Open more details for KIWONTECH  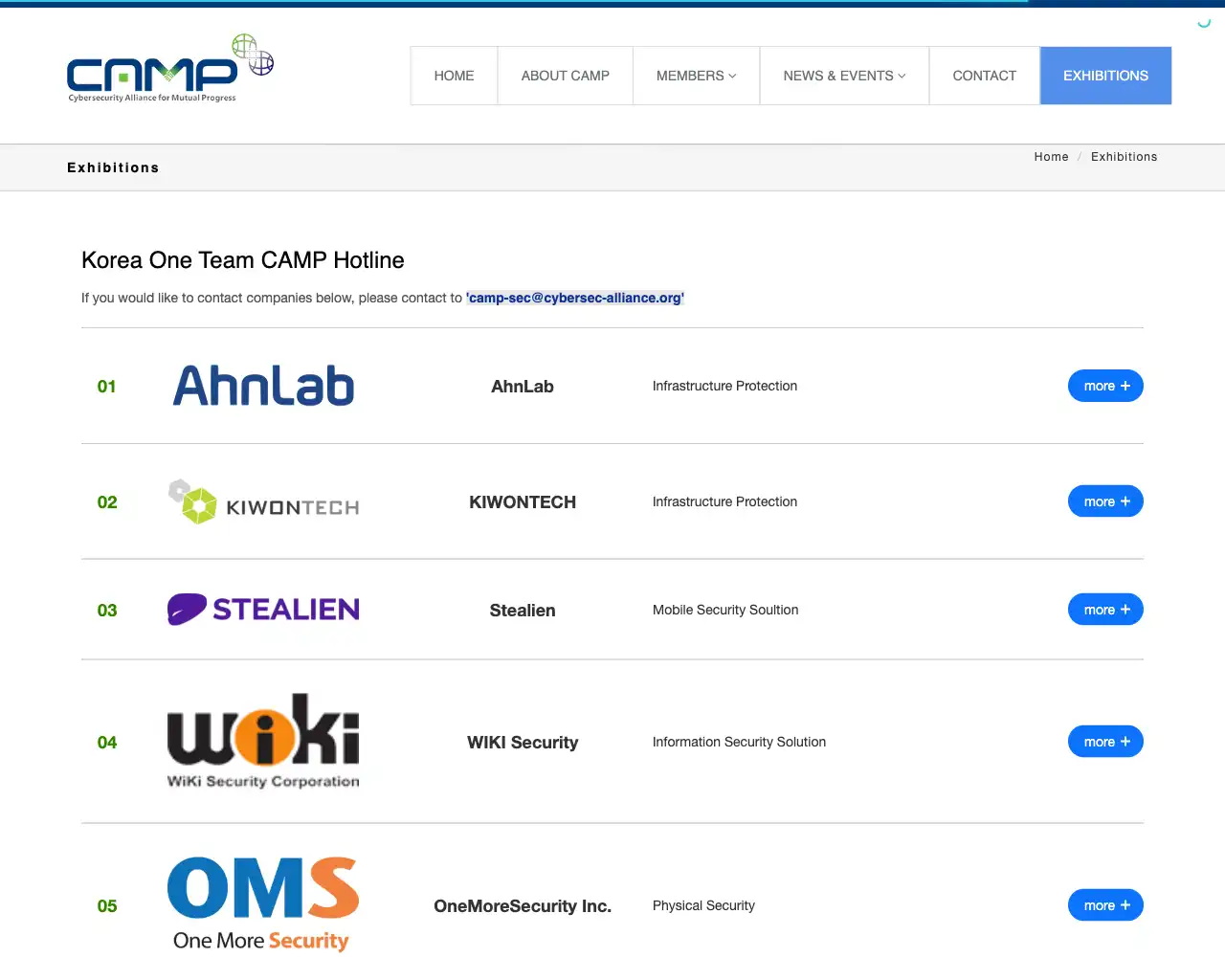pyautogui.click(x=1105, y=501)
